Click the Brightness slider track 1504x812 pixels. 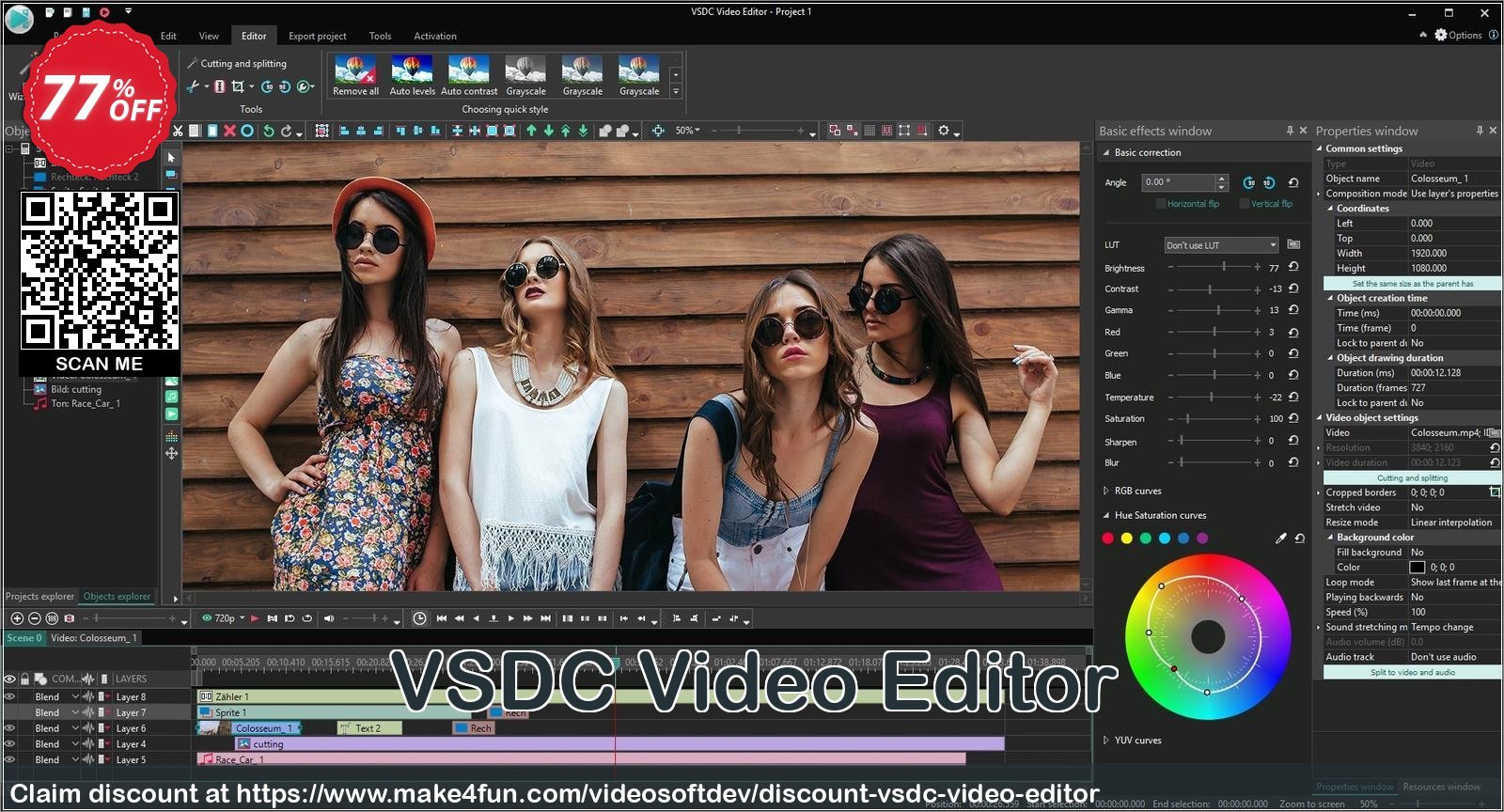pyautogui.click(x=1214, y=267)
